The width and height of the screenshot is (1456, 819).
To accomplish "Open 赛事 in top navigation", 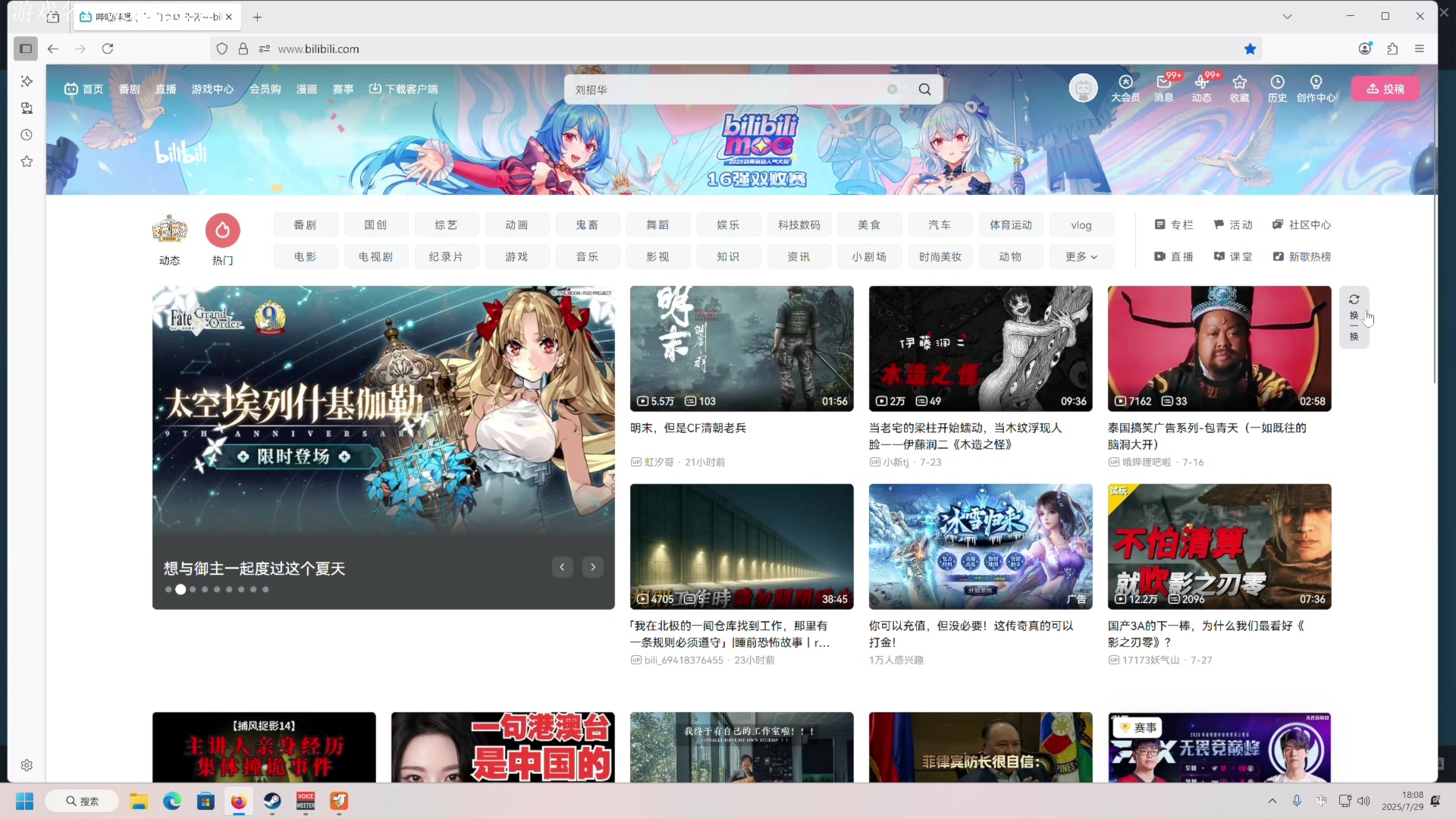I will coord(343,89).
